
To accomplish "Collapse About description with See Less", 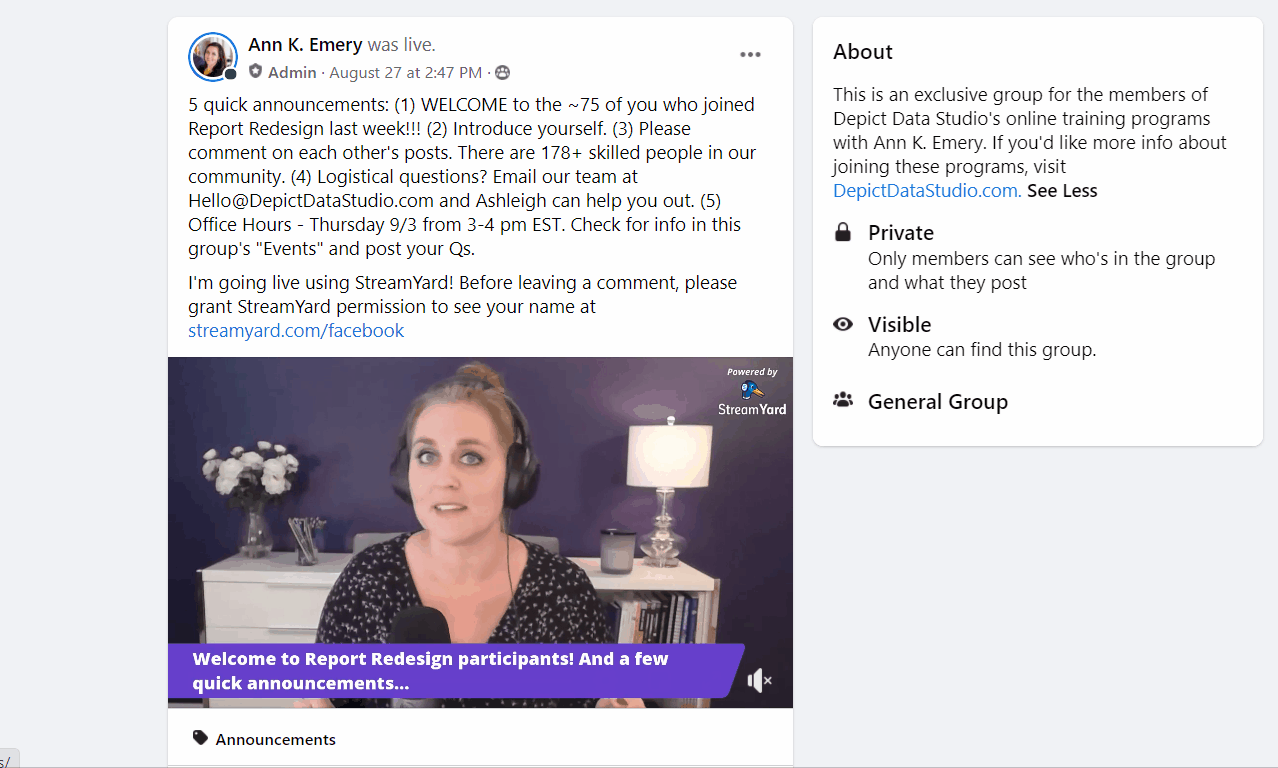I will click(x=1062, y=190).
